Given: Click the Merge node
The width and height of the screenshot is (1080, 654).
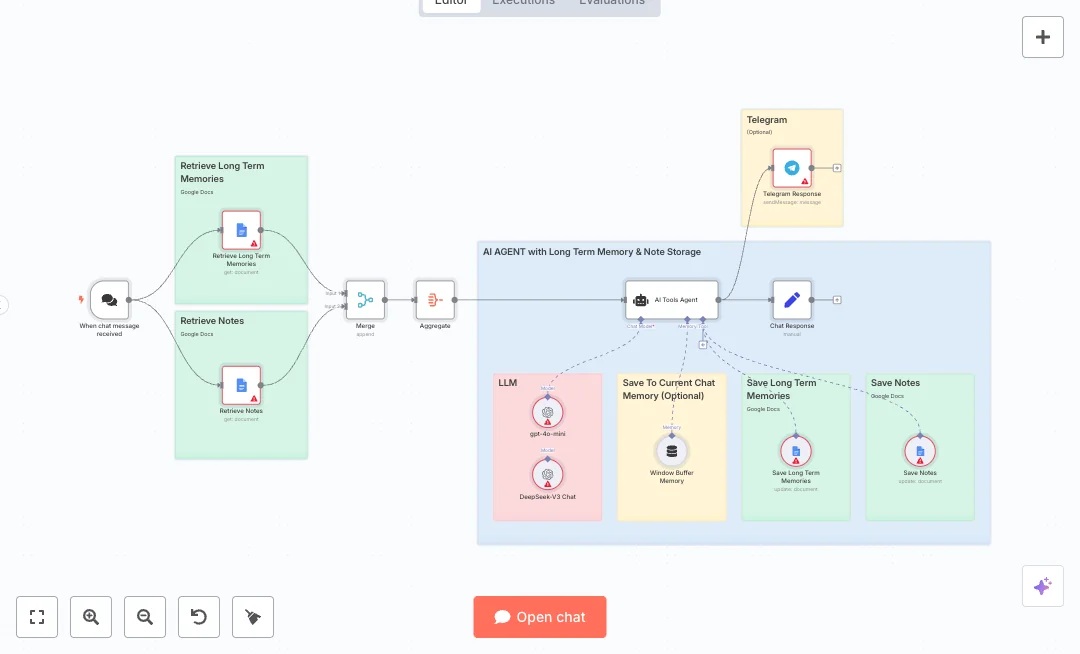Looking at the screenshot, I should coord(365,299).
